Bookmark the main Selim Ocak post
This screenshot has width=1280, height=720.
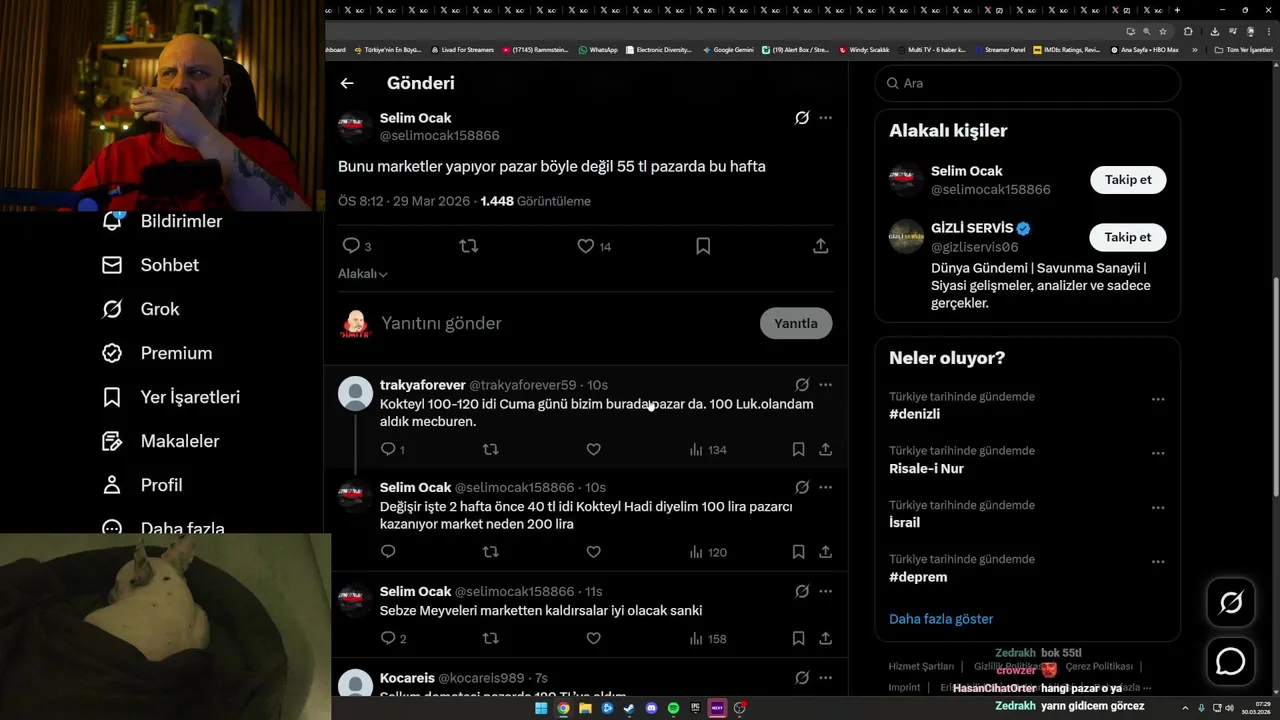(x=703, y=246)
